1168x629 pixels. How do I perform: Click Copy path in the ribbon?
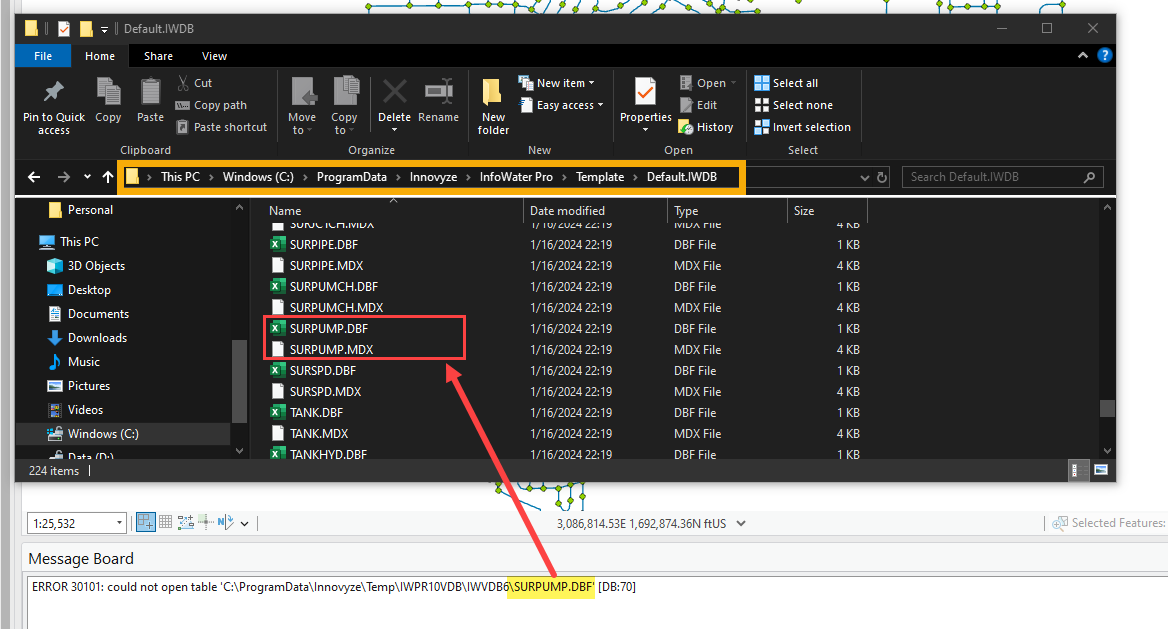click(x=211, y=105)
